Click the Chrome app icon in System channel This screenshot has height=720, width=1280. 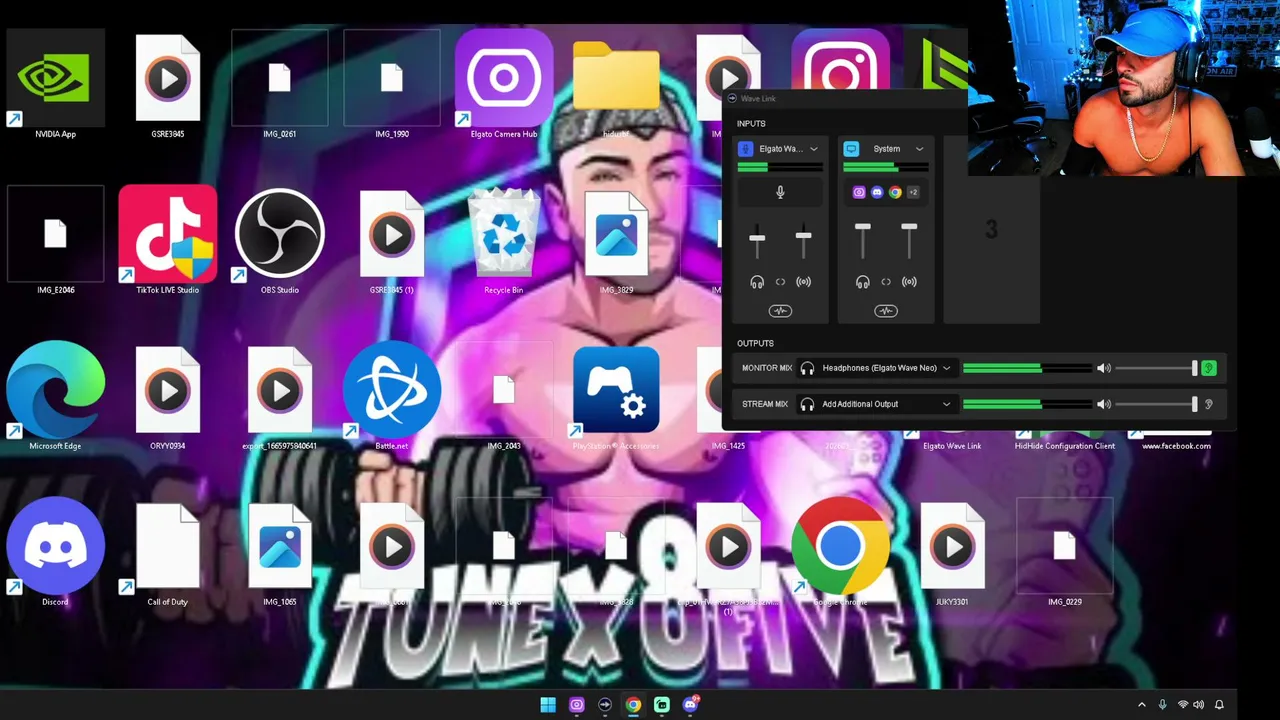pos(895,192)
